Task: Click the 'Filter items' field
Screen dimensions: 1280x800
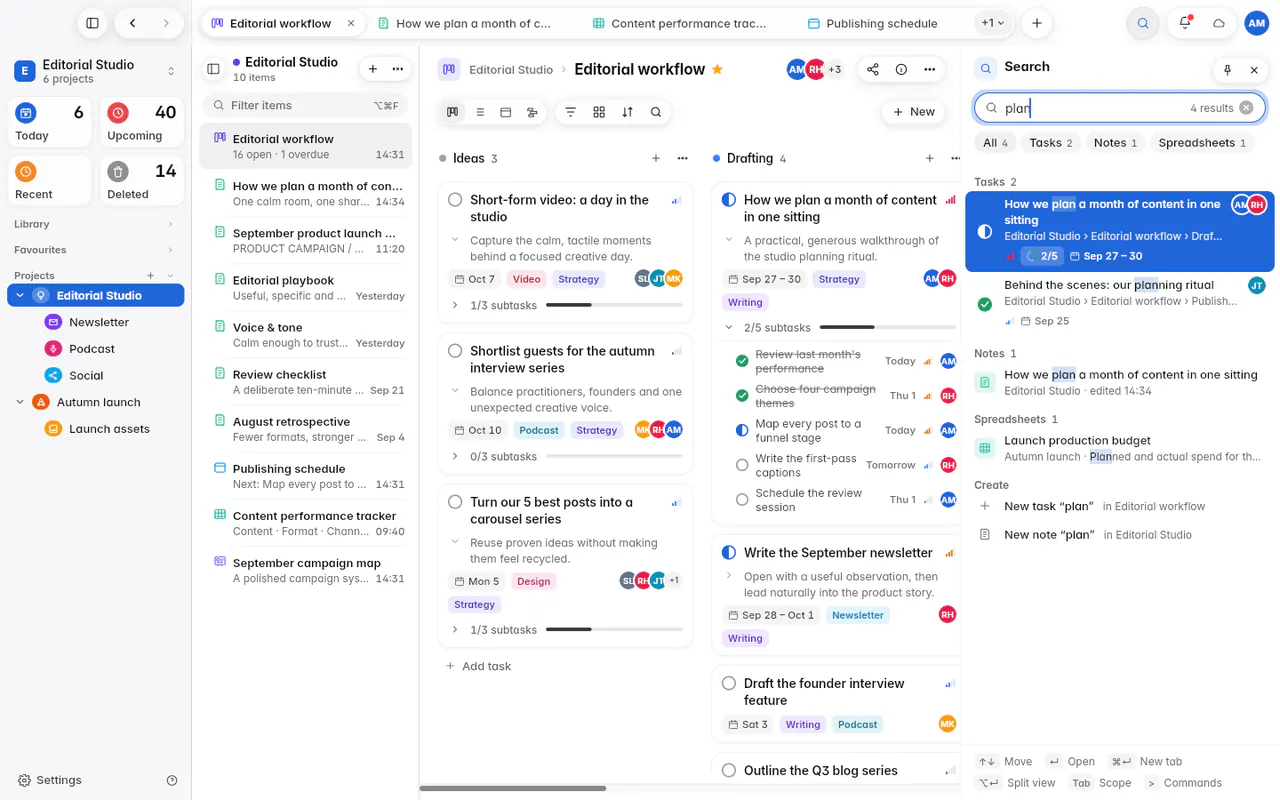Action: [305, 105]
